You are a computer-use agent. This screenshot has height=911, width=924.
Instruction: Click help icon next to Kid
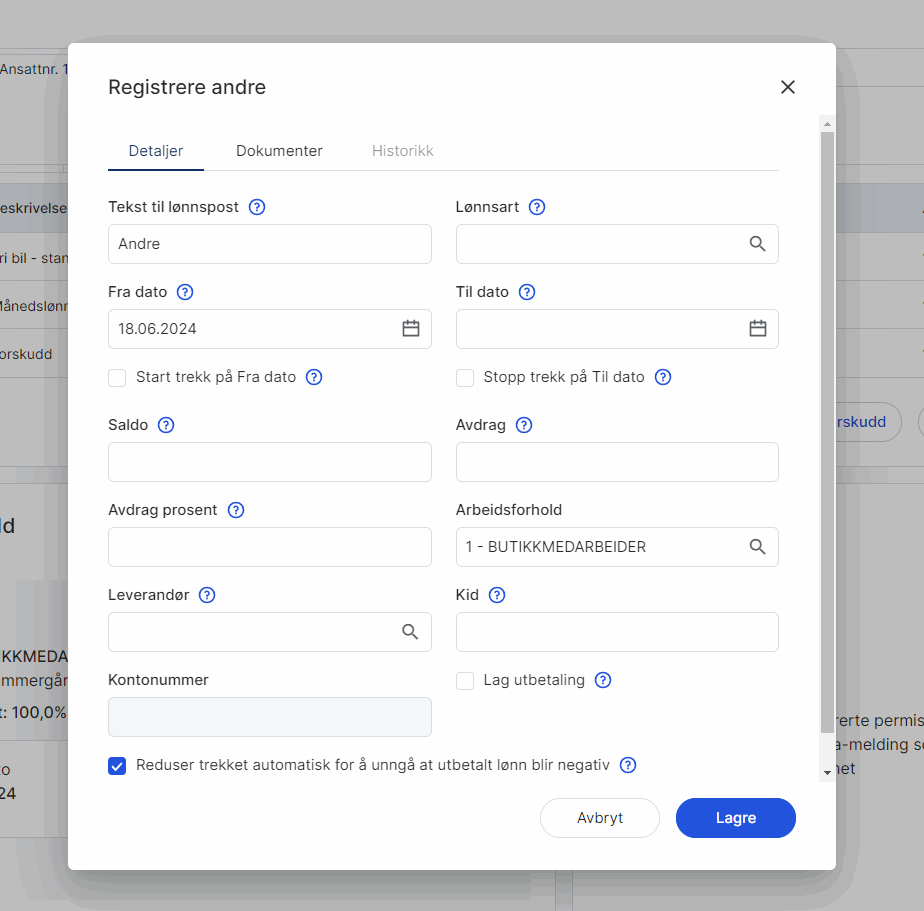click(497, 595)
